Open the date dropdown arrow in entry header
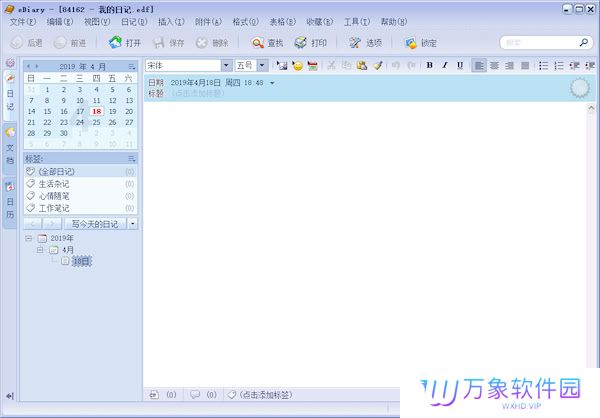Image resolution: width=600 pixels, height=418 pixels. 272,83
